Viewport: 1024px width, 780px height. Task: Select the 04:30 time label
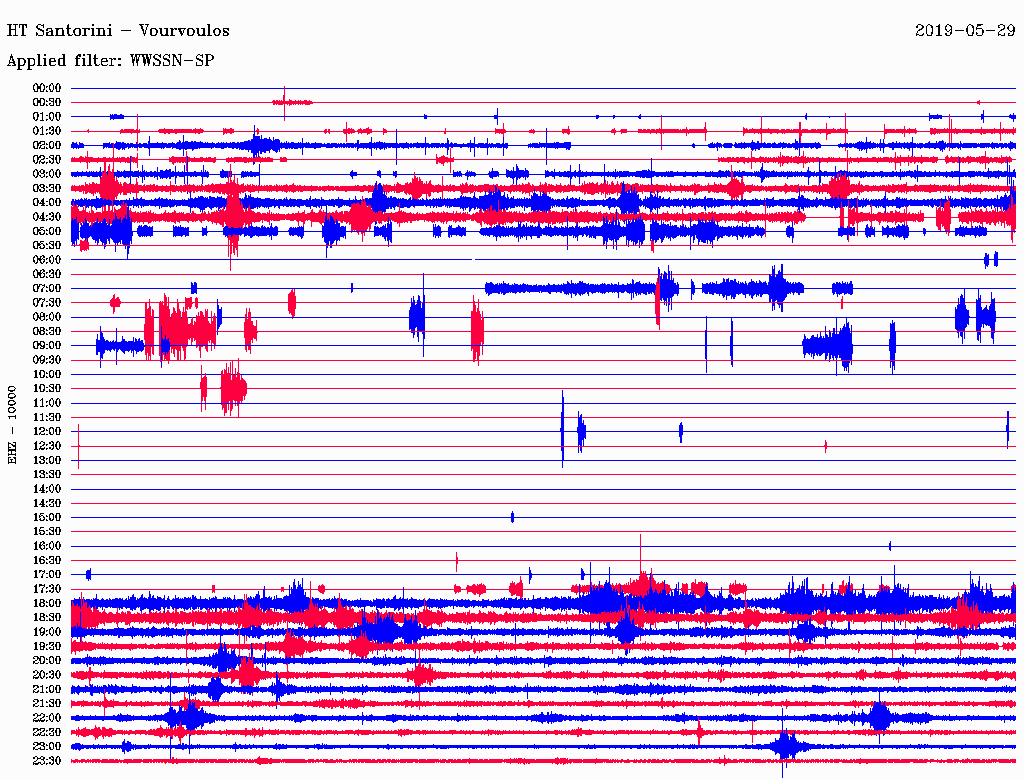pos(47,217)
